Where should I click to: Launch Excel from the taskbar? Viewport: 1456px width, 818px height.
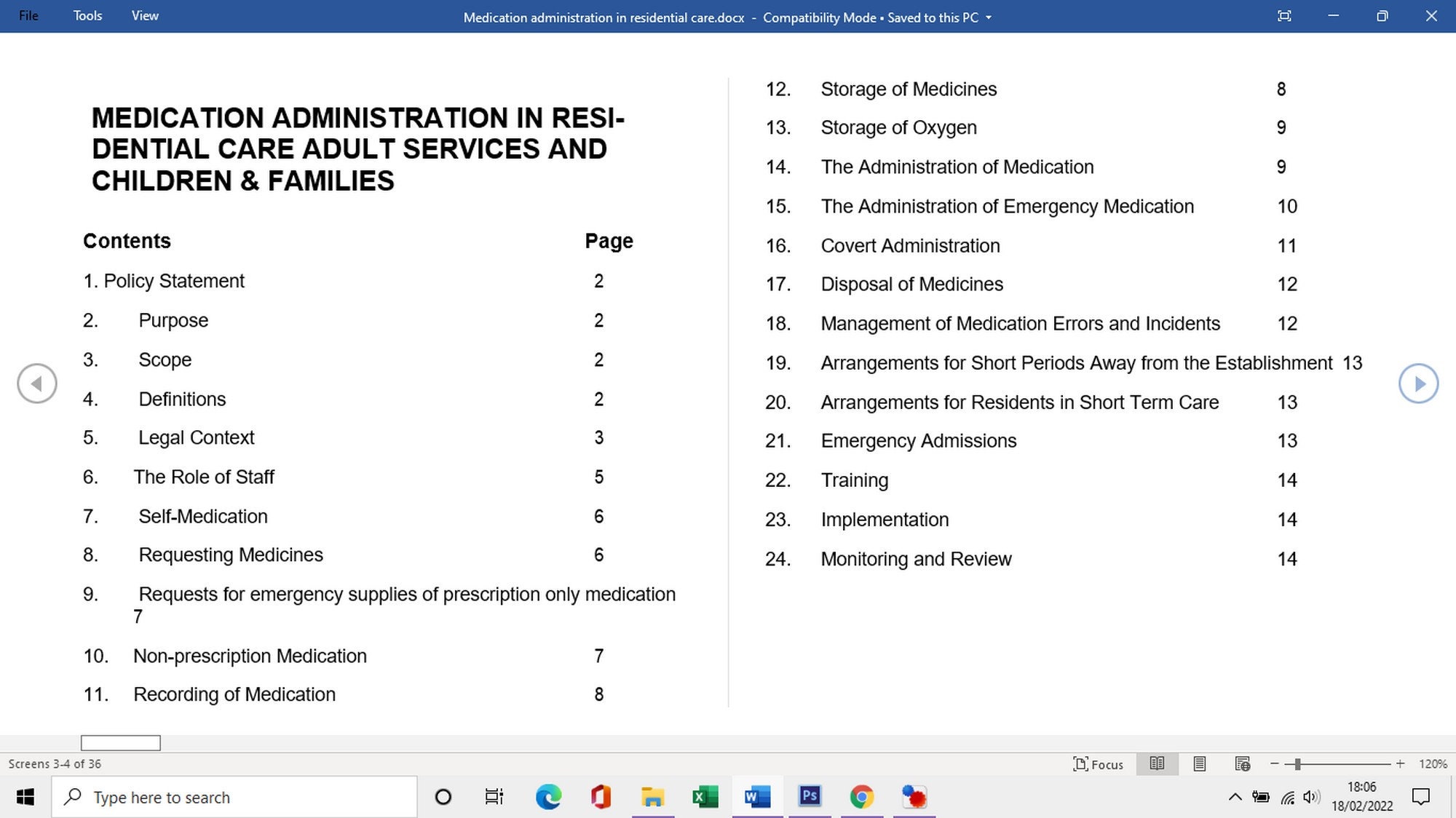(x=705, y=797)
